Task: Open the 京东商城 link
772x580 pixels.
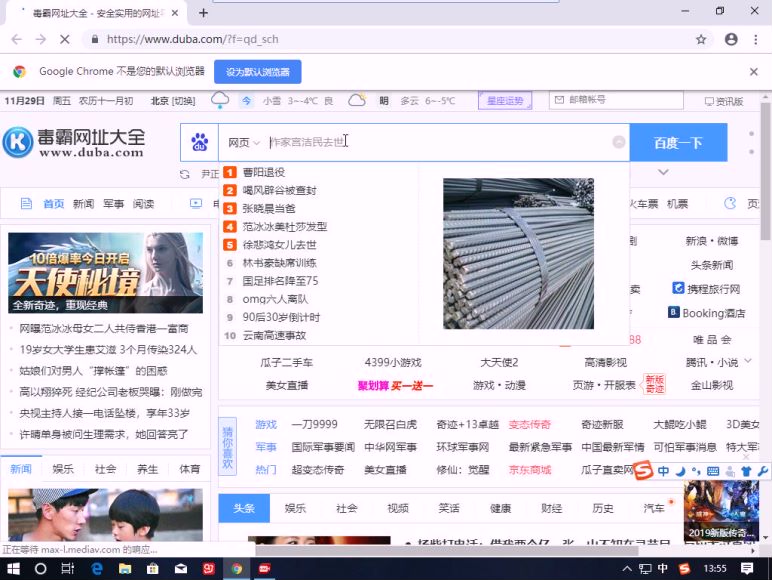Action: [530, 470]
